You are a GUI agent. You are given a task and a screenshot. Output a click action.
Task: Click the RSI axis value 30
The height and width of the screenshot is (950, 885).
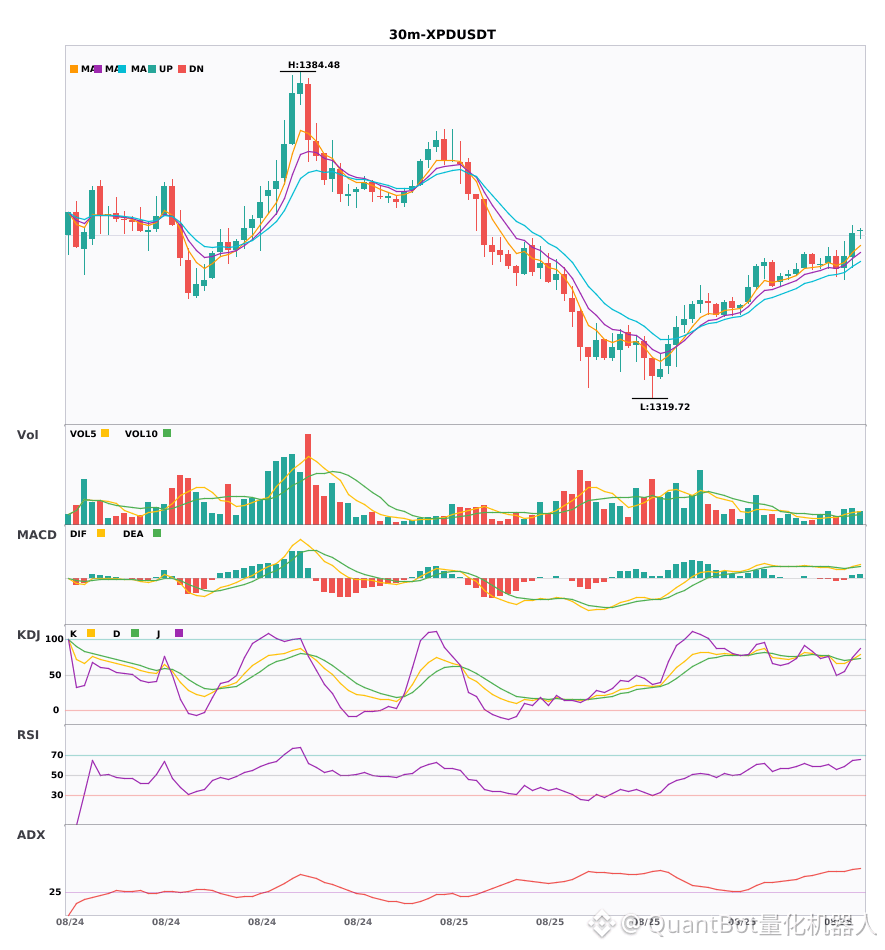click(57, 795)
